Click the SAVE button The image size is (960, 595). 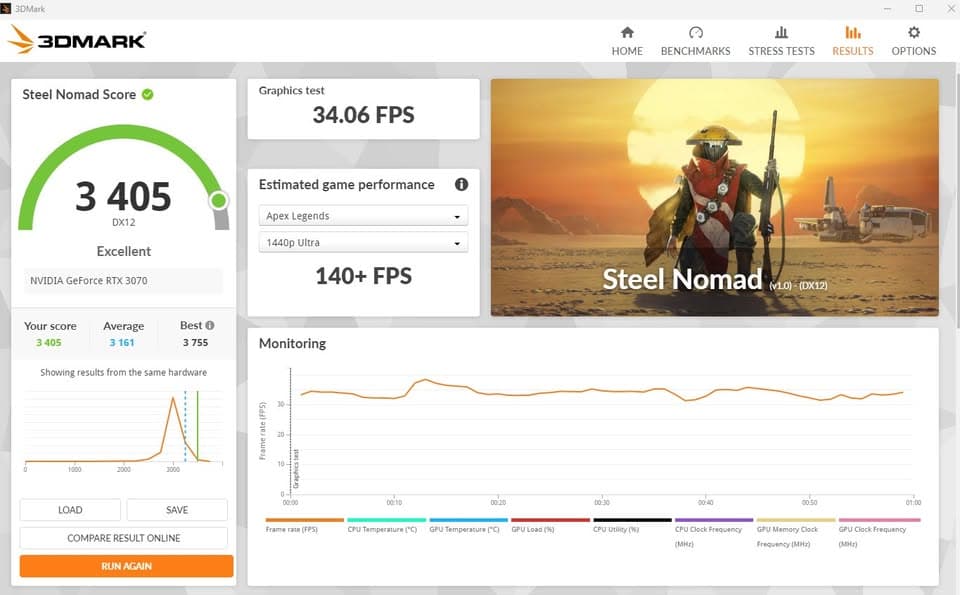tap(177, 510)
